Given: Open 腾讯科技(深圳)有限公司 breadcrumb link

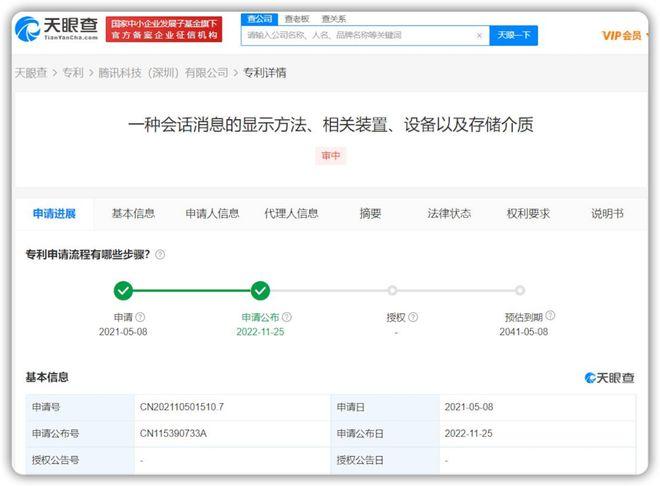Looking at the screenshot, I should coord(163,73).
